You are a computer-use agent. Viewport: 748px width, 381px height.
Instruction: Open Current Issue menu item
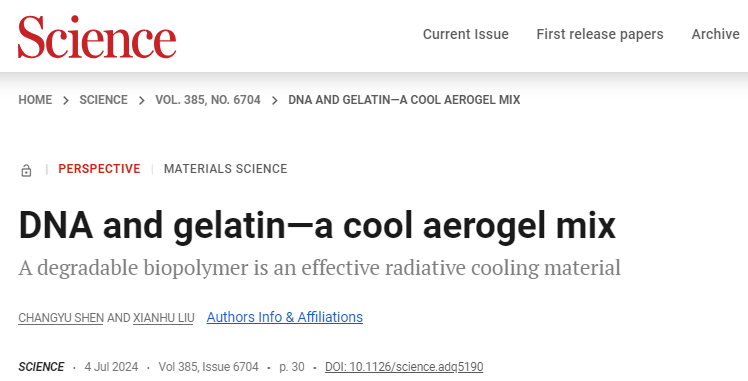pyautogui.click(x=466, y=34)
